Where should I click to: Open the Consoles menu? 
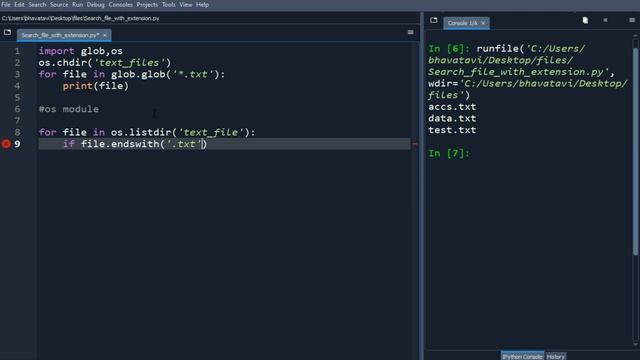(x=120, y=5)
